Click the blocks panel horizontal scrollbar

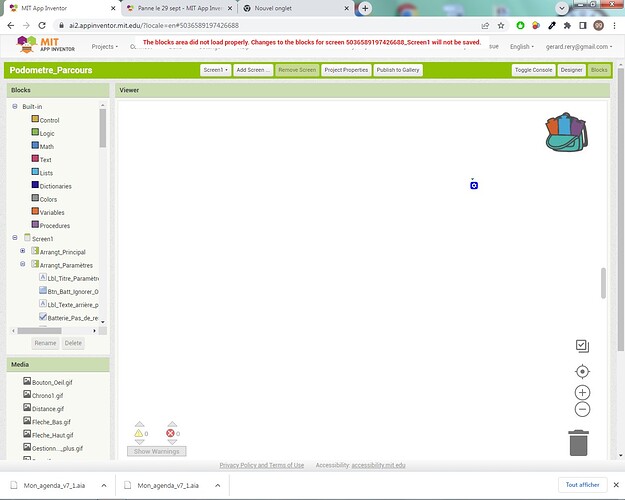pyautogui.click(x=39, y=331)
